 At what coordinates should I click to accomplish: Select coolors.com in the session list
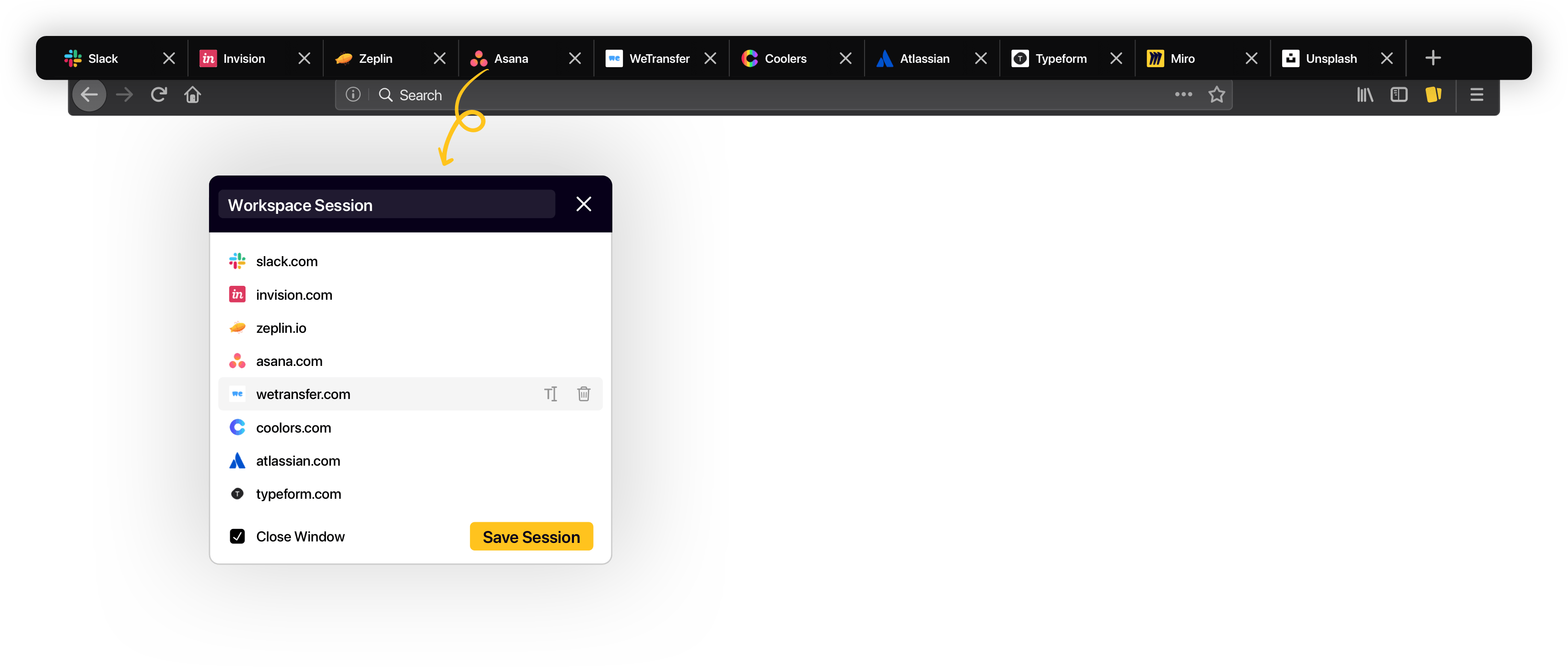[410, 427]
